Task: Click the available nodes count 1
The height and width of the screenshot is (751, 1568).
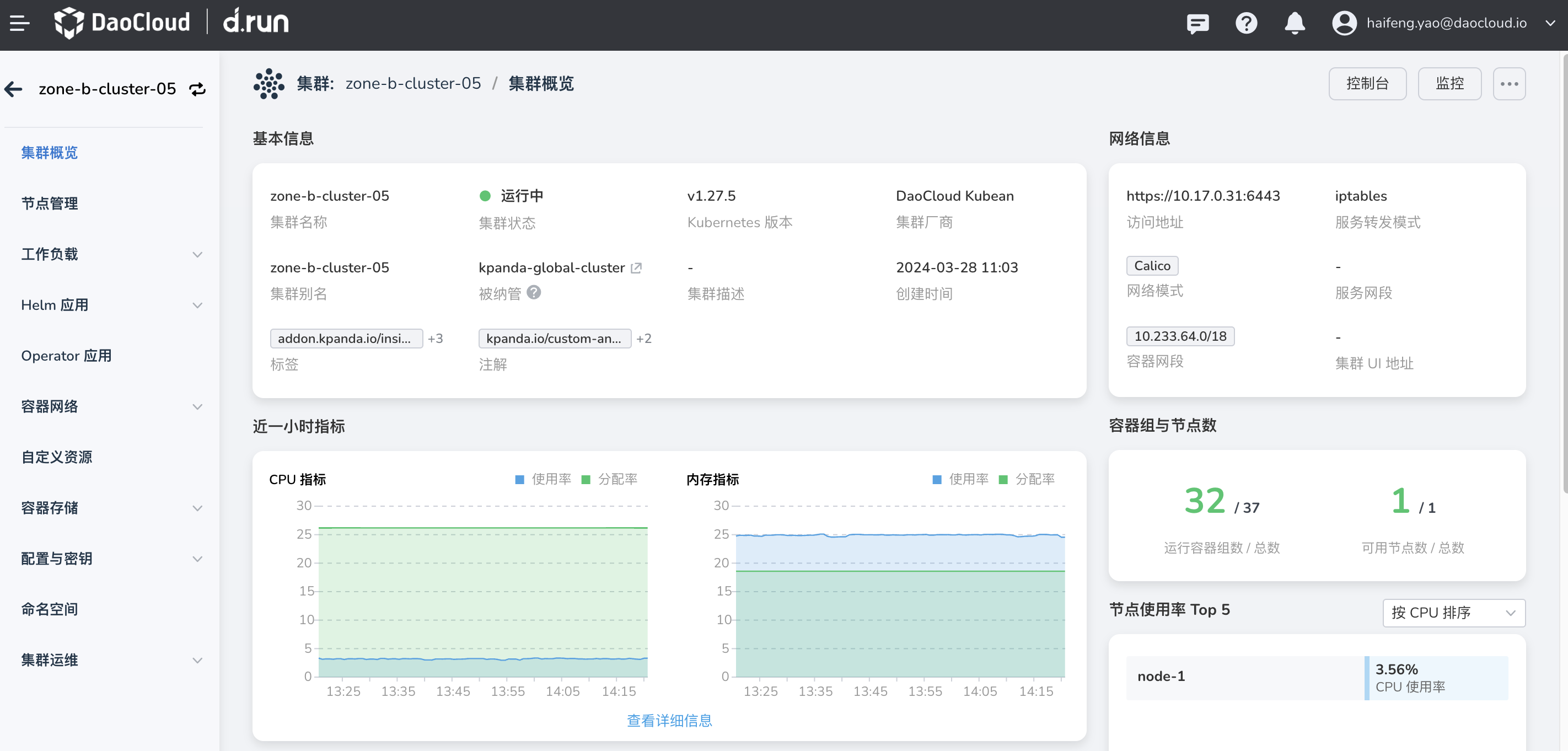Action: [1400, 501]
